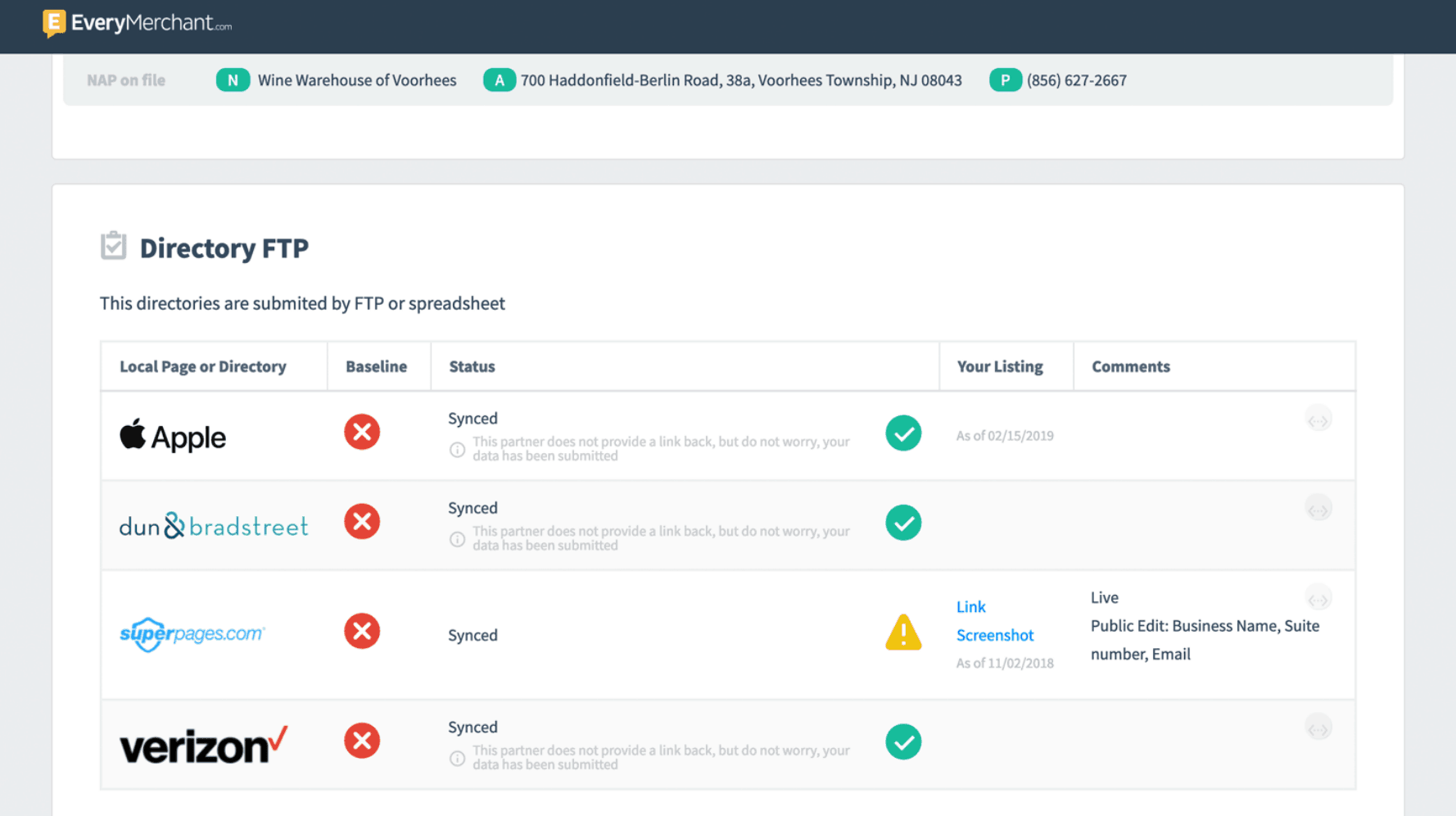Click info icon in dun & bradstreet status
The width and height of the screenshot is (1456, 816).
[458, 539]
